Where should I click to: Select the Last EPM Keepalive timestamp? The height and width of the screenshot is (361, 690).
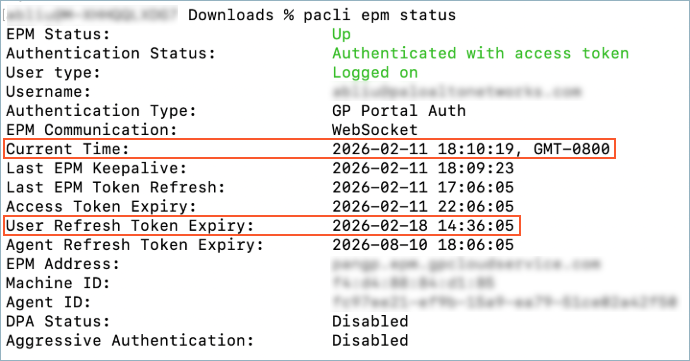click(x=423, y=168)
